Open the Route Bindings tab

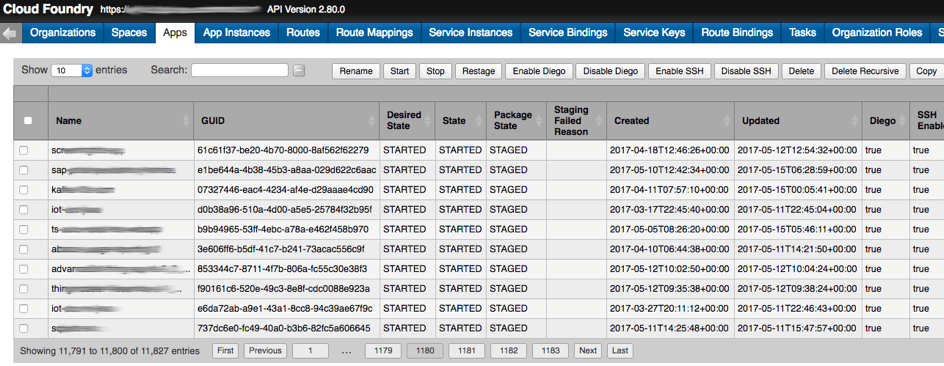point(737,33)
